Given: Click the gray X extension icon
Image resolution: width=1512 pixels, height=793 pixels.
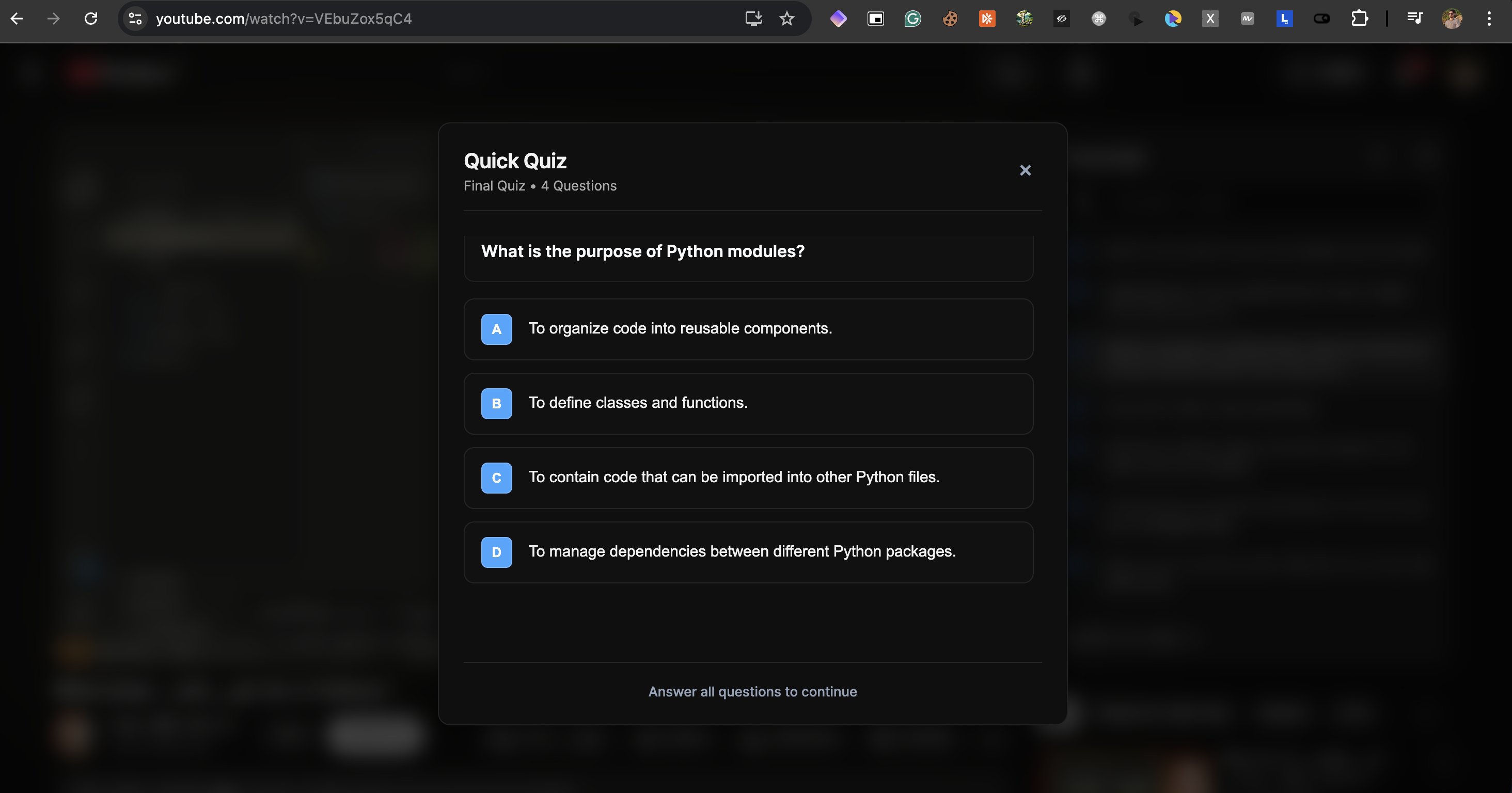Looking at the screenshot, I should click(1210, 19).
